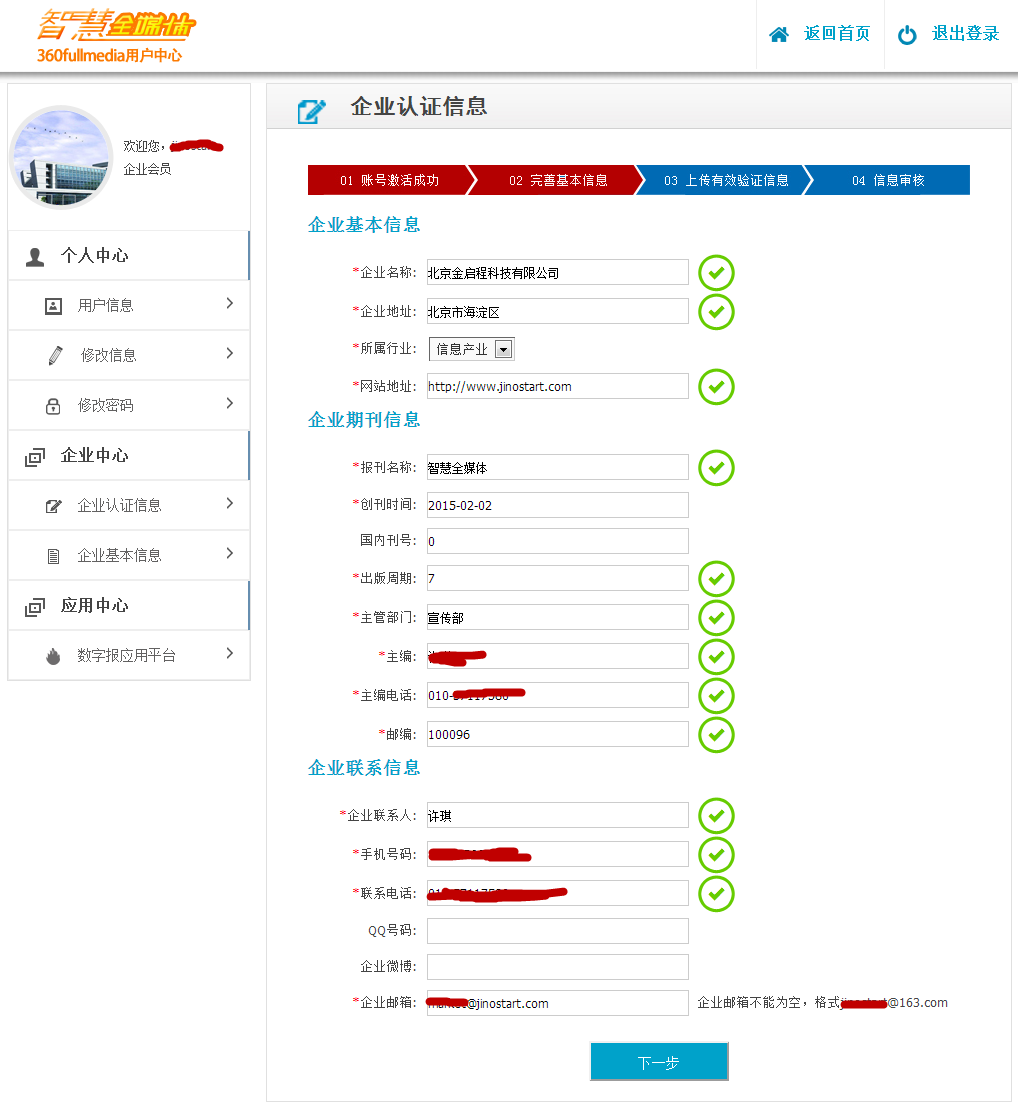Click the 企业中心 windows icon
1018x1110 pixels.
pos(35,457)
